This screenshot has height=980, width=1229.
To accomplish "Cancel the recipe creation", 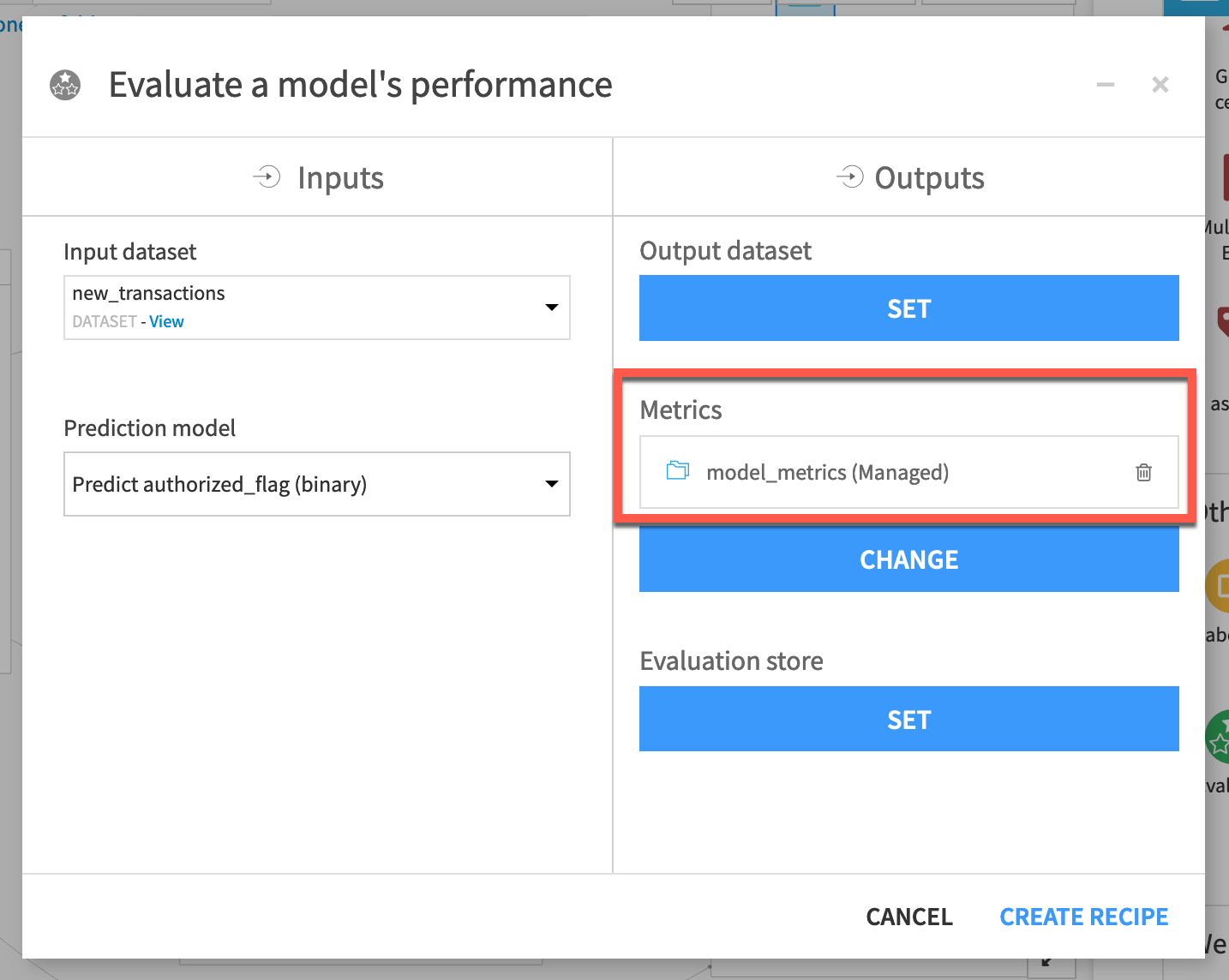I will click(x=909, y=917).
